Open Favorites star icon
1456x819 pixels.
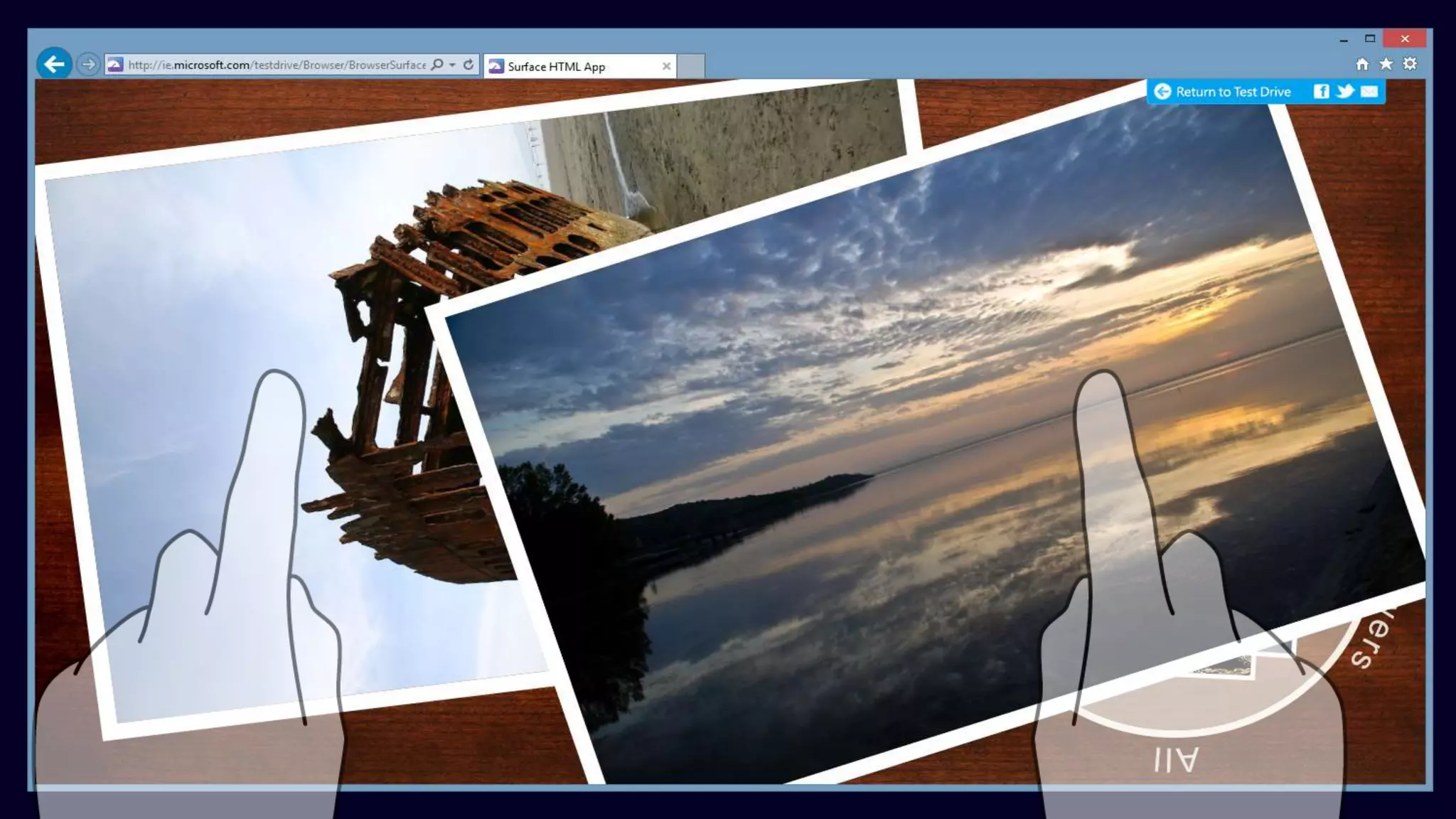1386,65
